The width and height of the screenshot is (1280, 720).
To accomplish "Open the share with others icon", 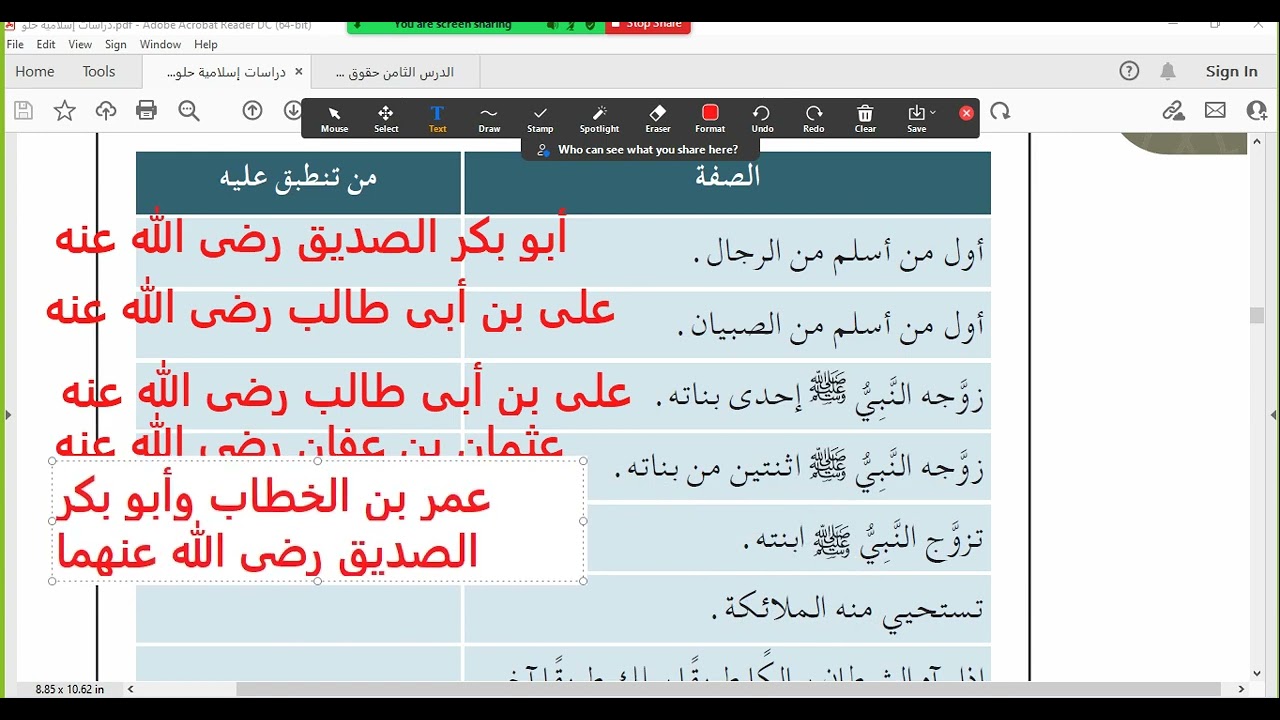I will click(1257, 111).
